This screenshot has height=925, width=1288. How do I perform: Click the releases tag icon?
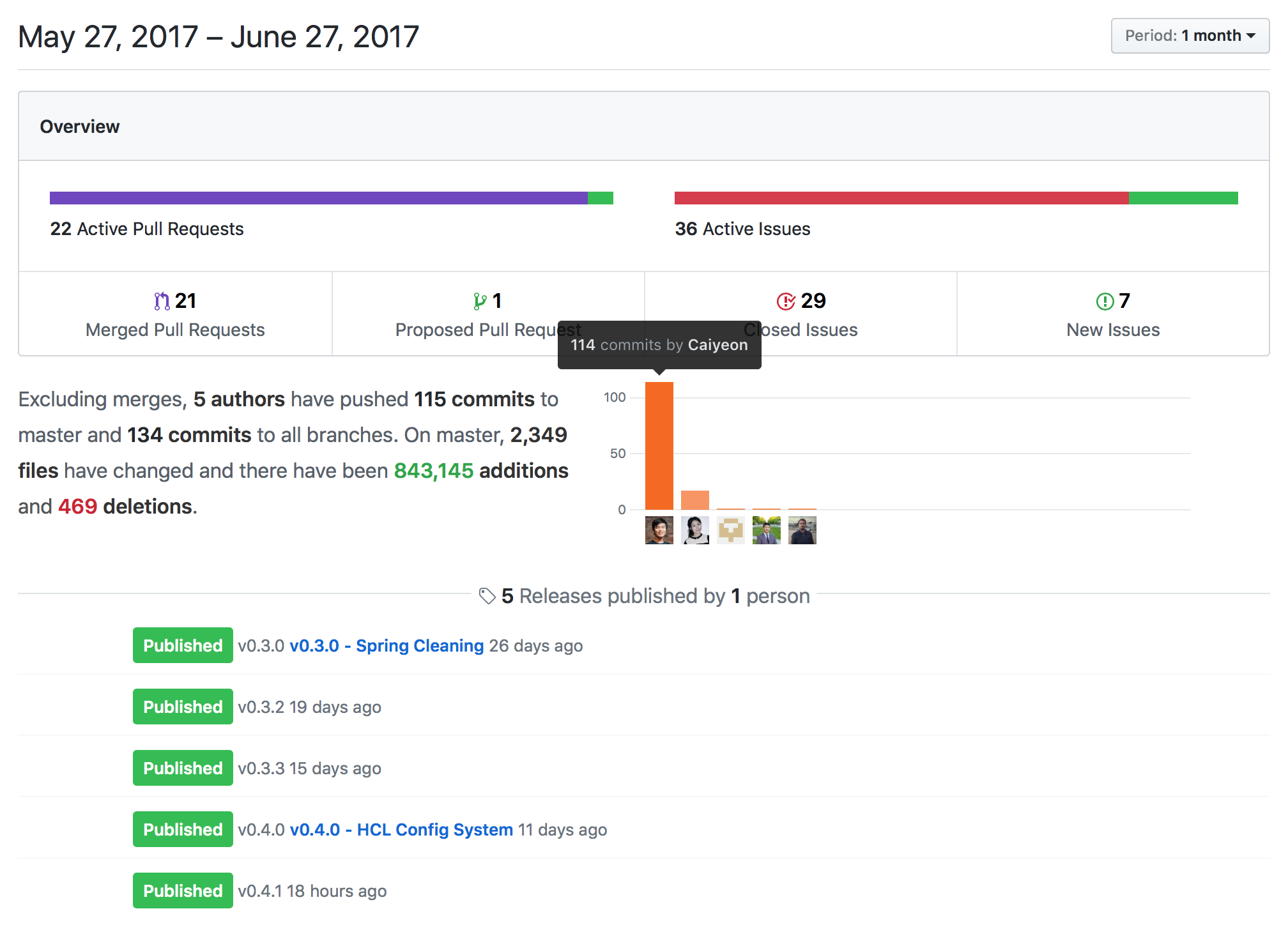coord(487,596)
